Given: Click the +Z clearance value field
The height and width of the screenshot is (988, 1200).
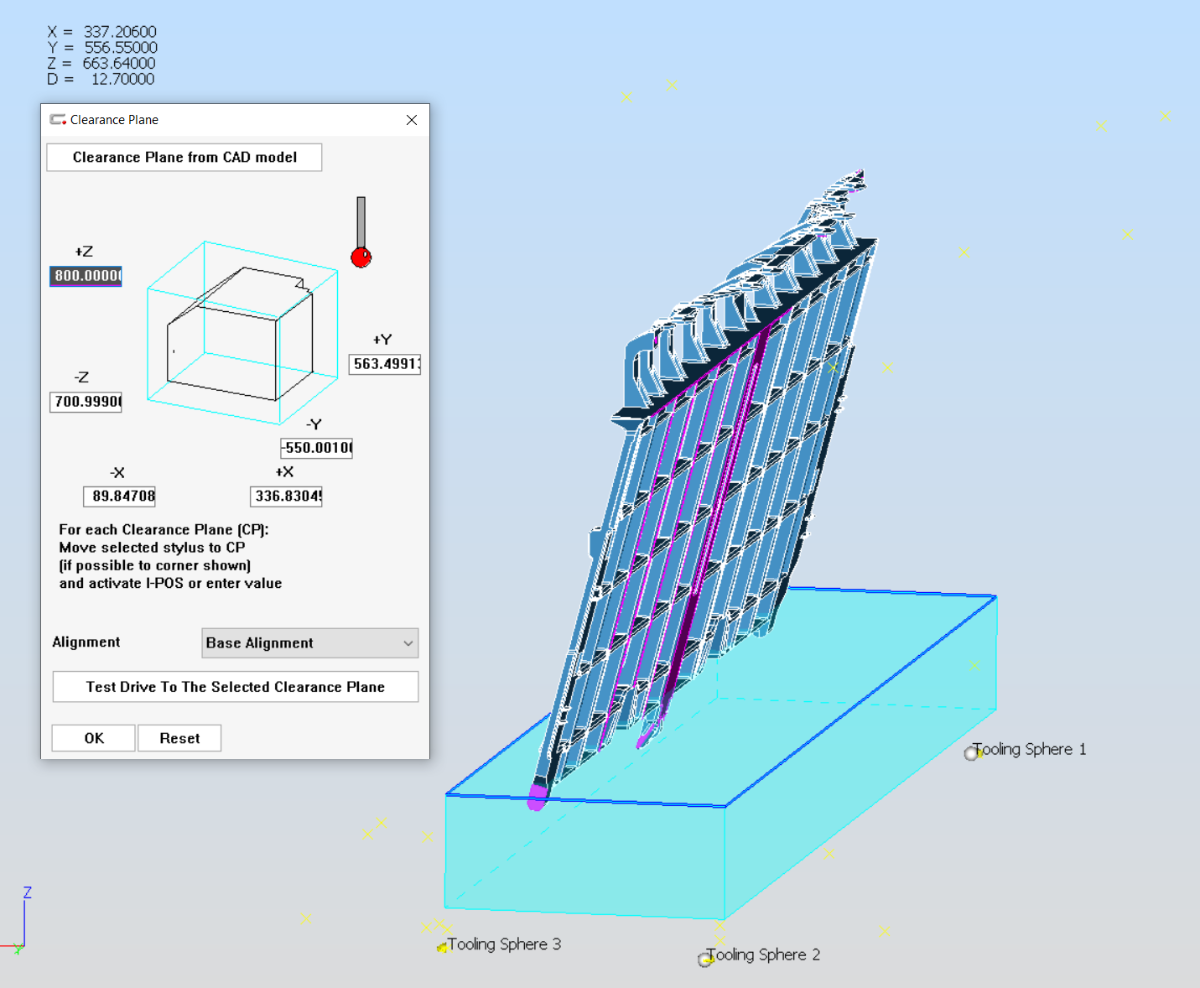Looking at the screenshot, I should coord(86,276).
